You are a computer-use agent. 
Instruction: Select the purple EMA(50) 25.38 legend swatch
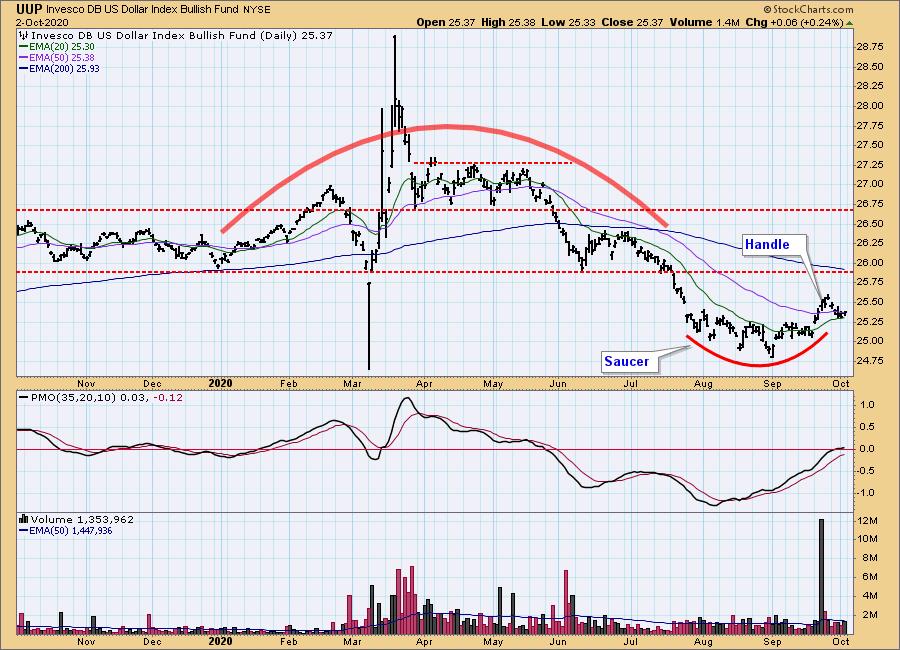click(24, 57)
